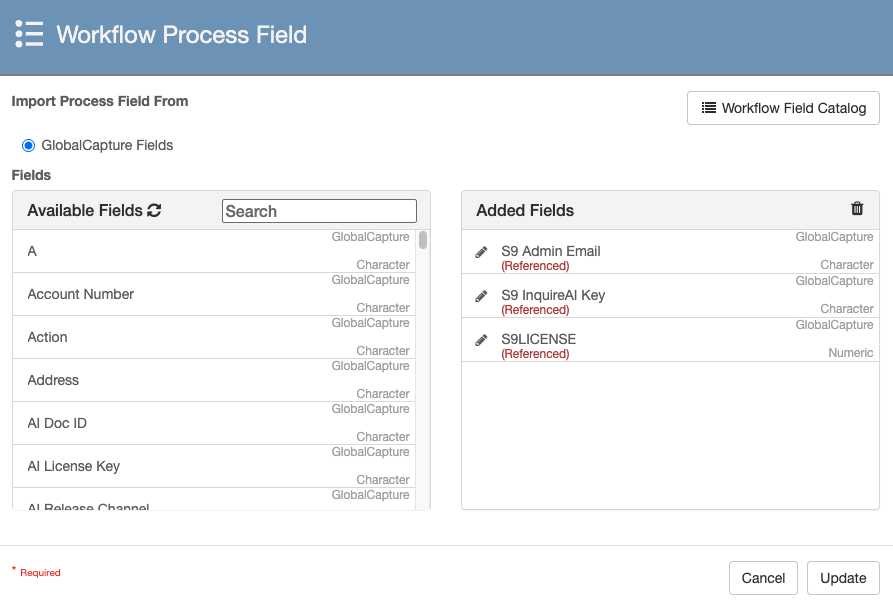Viewport: 893px width, 606px height.
Task: Click the edit pencil next to S9LICENSE
Action: coord(481,340)
